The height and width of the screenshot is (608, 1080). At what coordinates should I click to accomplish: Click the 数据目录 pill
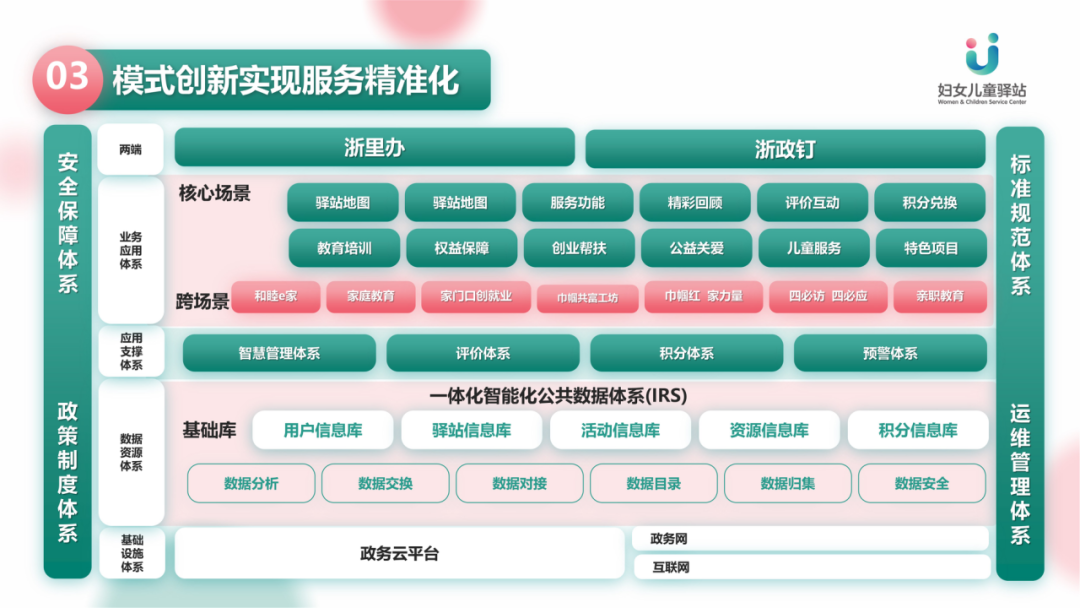(654, 483)
